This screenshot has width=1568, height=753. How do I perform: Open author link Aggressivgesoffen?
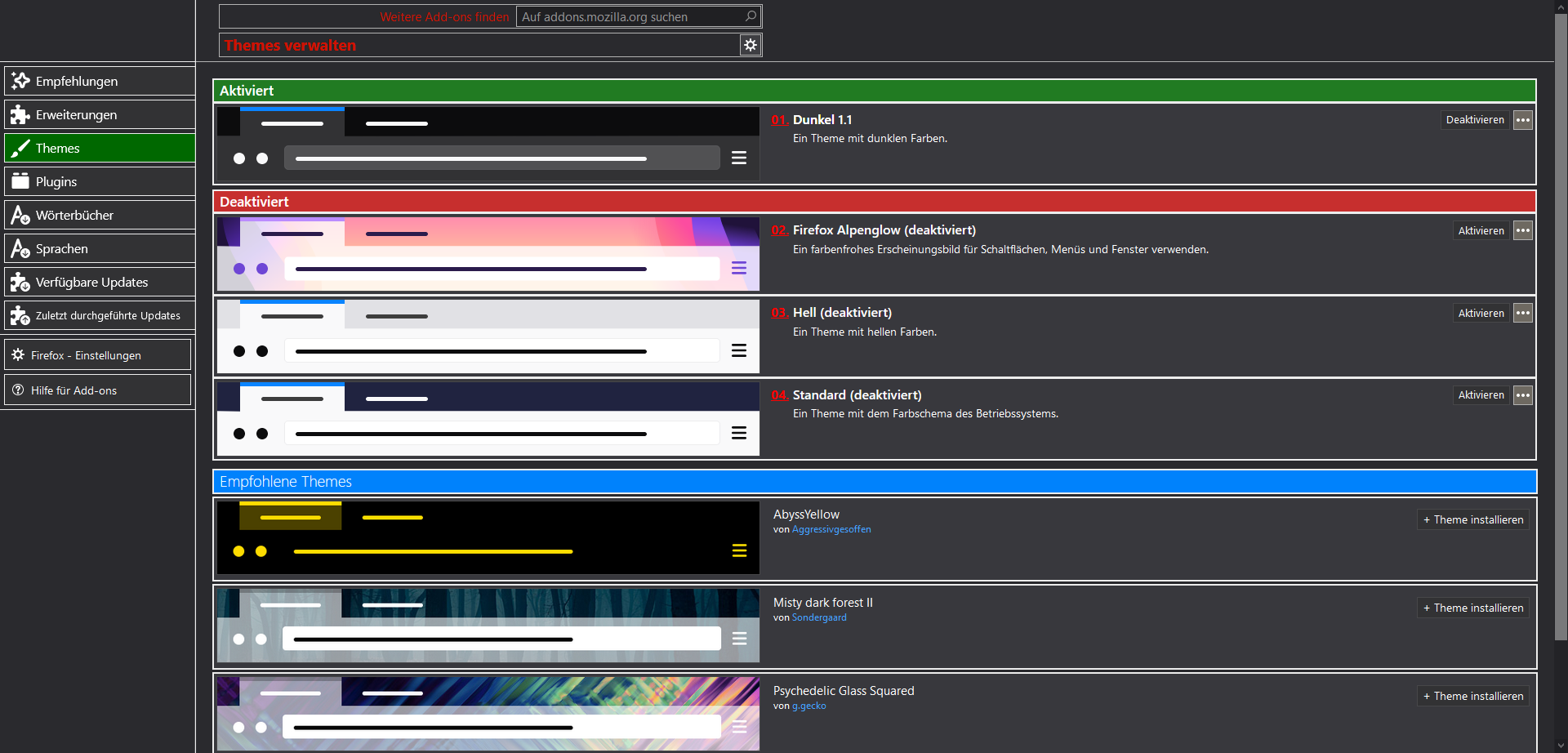tap(831, 529)
